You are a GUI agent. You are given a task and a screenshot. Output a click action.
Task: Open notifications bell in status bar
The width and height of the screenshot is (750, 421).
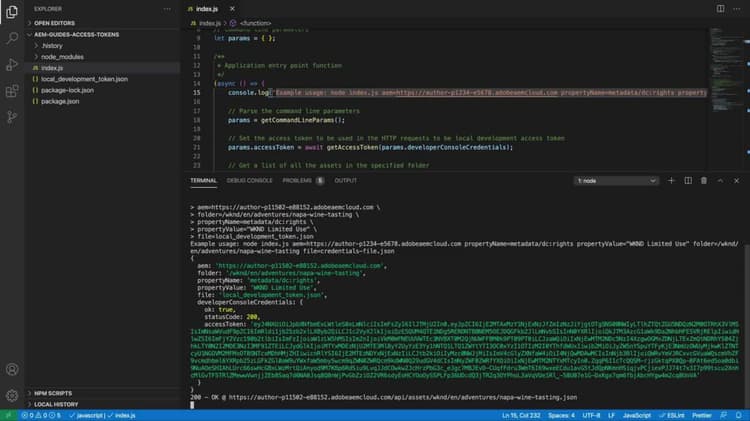[739, 415]
